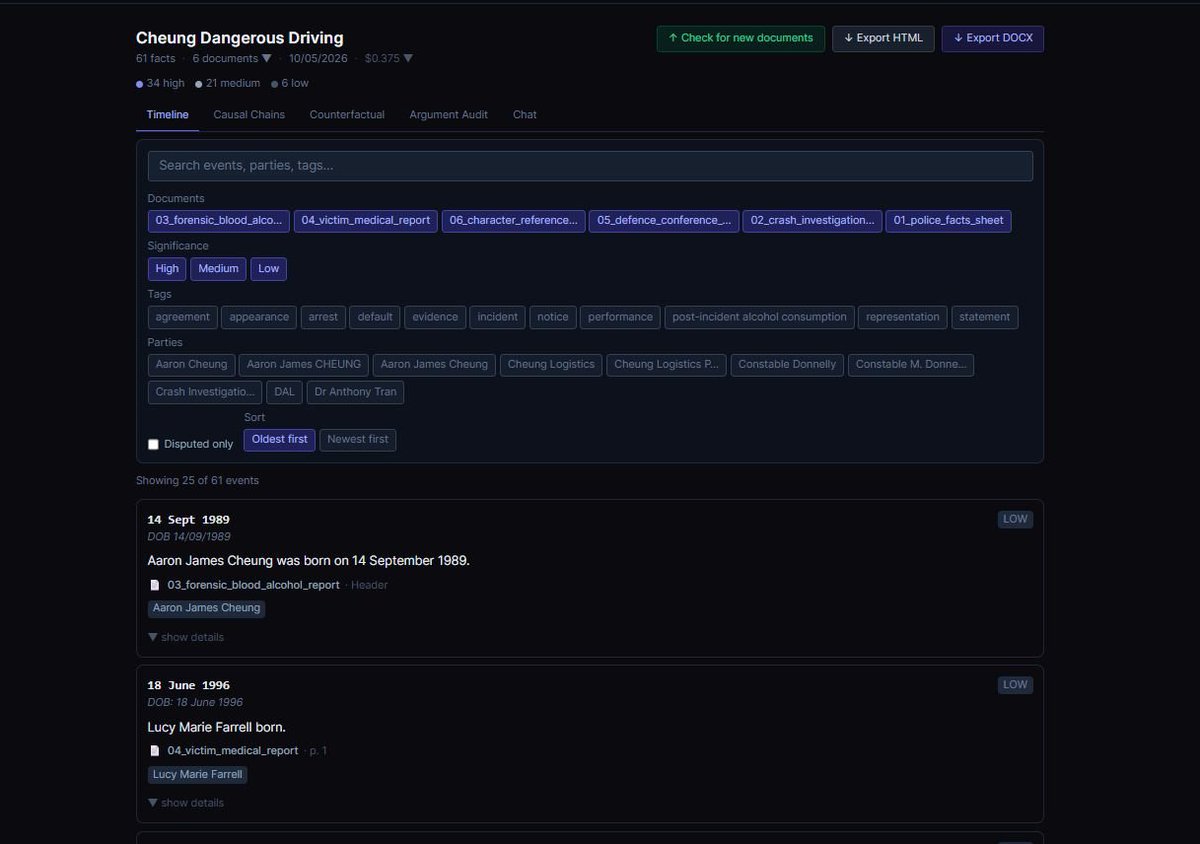Filter by the Dr Anthony Tran party
The height and width of the screenshot is (844, 1200).
356,392
